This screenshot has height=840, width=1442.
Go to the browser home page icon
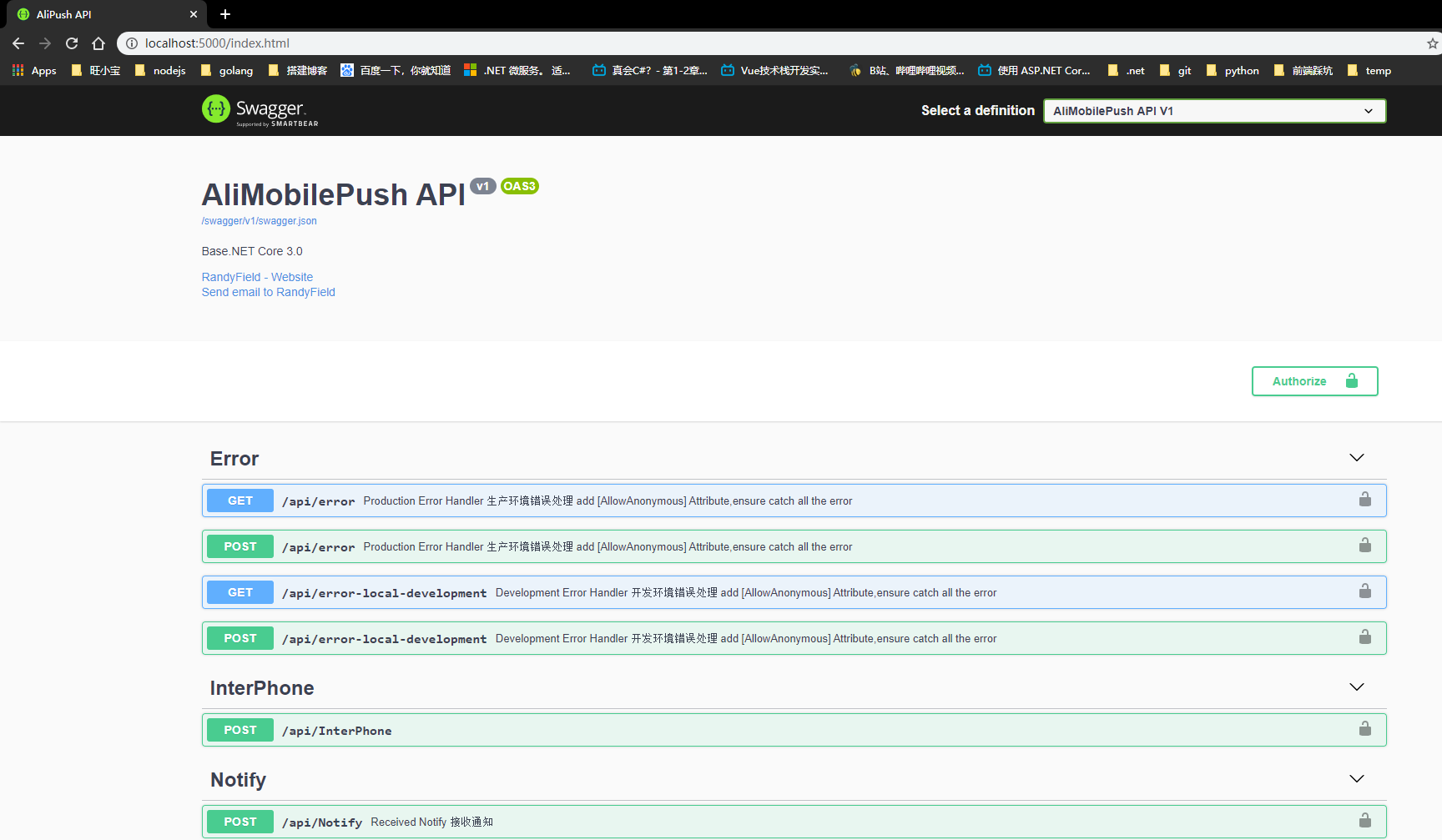click(98, 43)
